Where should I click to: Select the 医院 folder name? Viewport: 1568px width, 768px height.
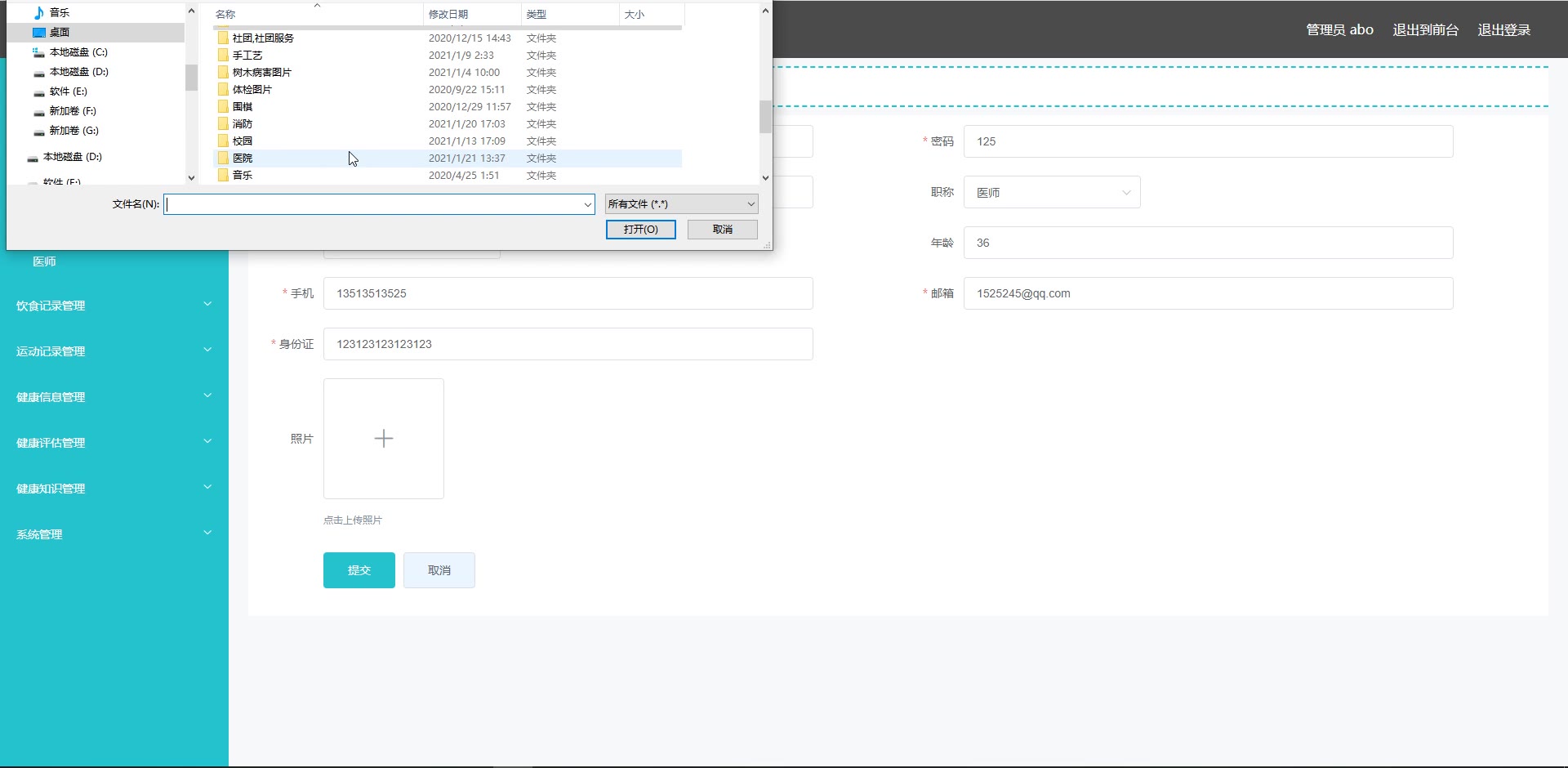[243, 158]
